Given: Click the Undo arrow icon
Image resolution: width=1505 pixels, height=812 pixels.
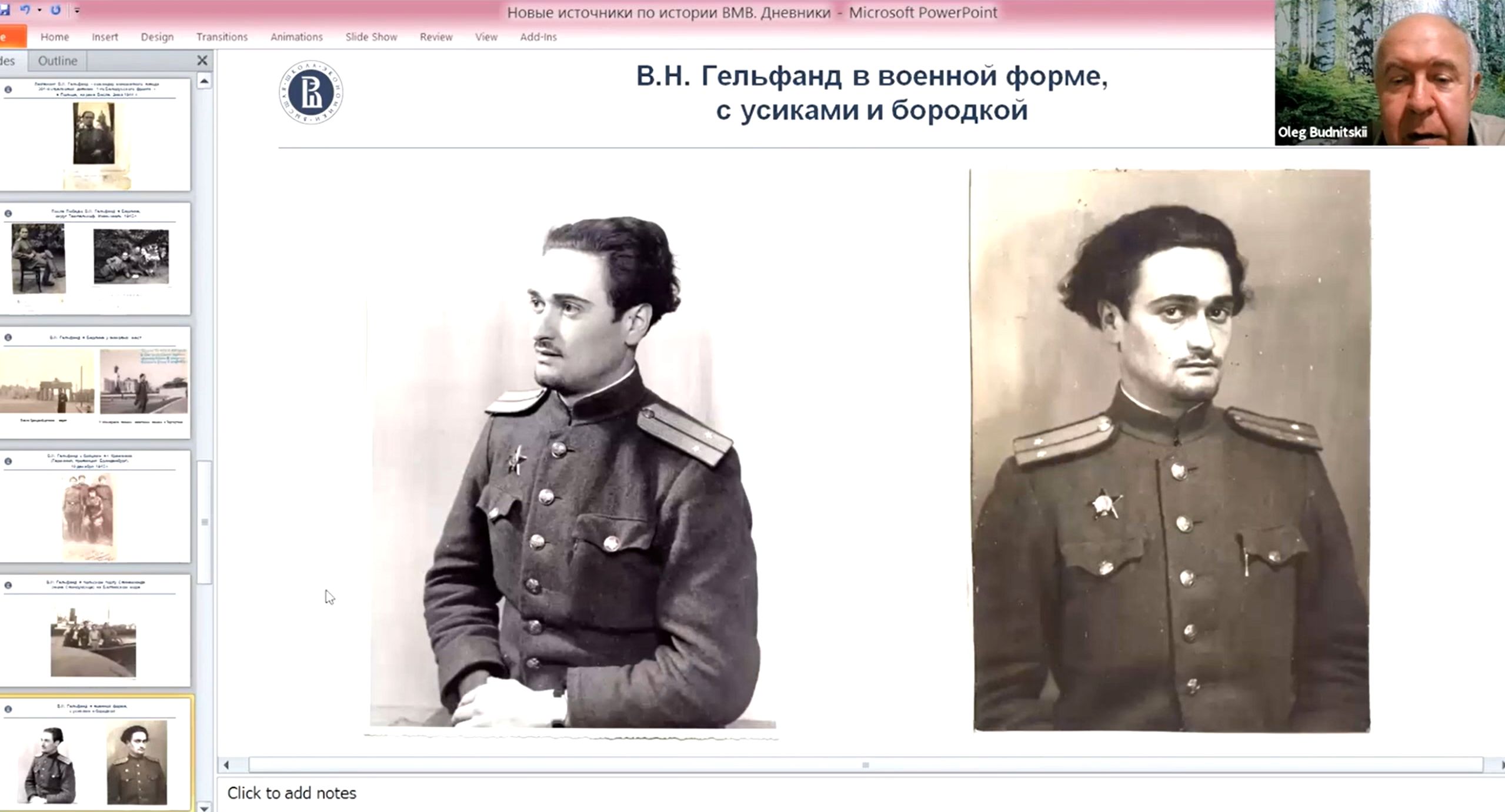Looking at the screenshot, I should pyautogui.click(x=25, y=10).
